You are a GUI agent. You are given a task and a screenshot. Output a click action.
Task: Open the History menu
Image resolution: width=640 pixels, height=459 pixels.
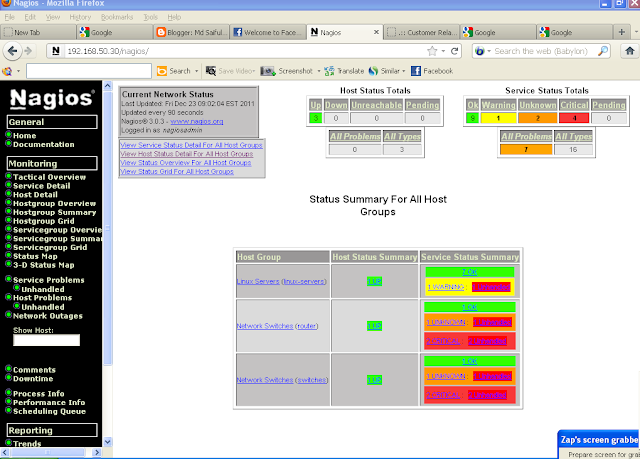(x=80, y=17)
